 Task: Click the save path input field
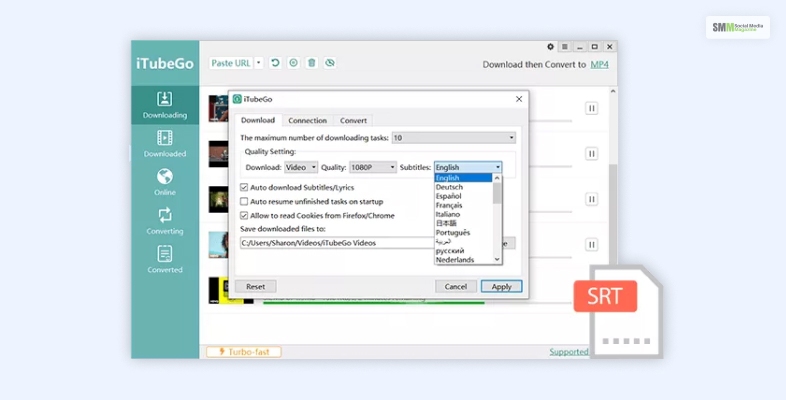coord(337,243)
